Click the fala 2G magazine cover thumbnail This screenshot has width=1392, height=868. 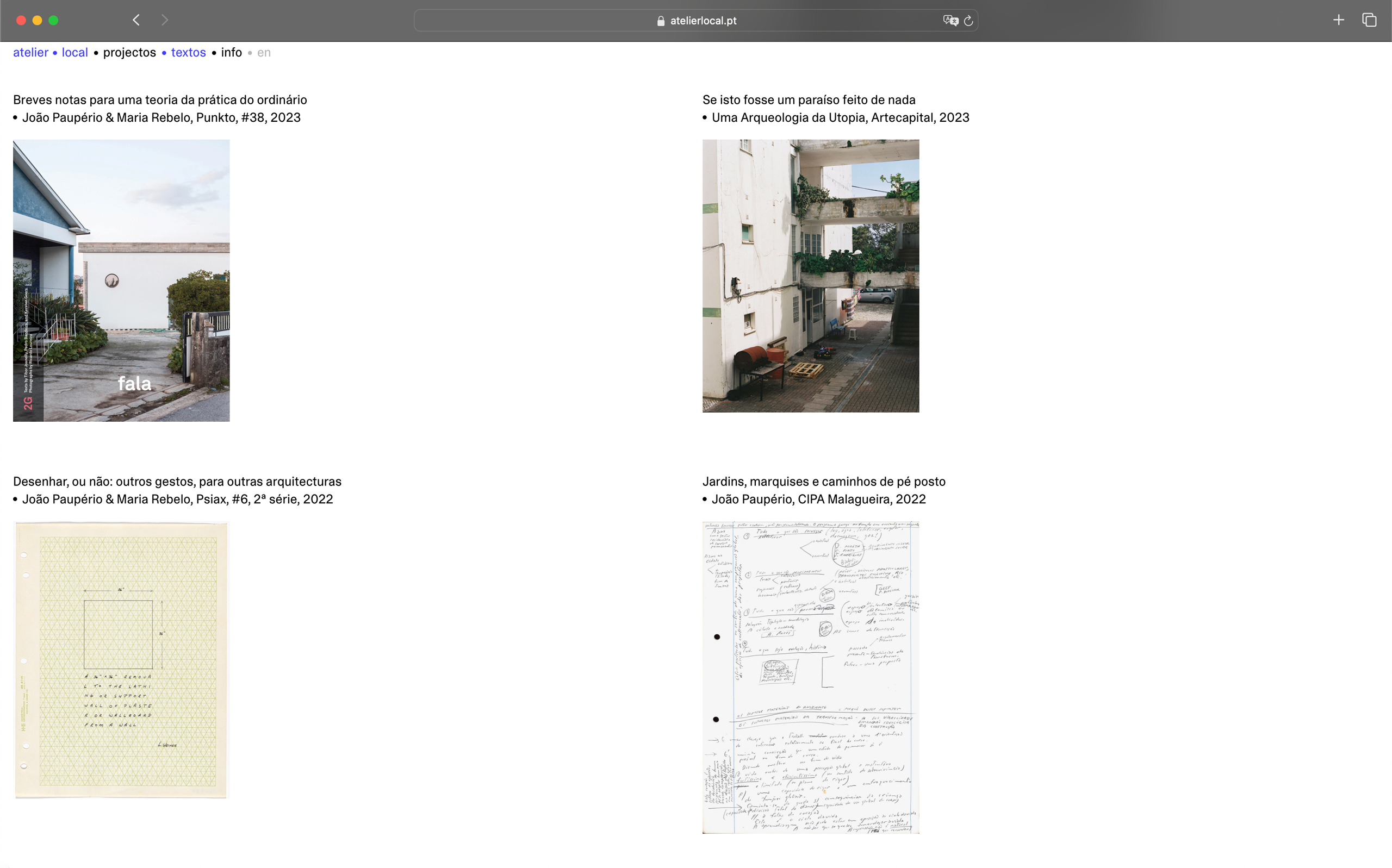point(121,280)
